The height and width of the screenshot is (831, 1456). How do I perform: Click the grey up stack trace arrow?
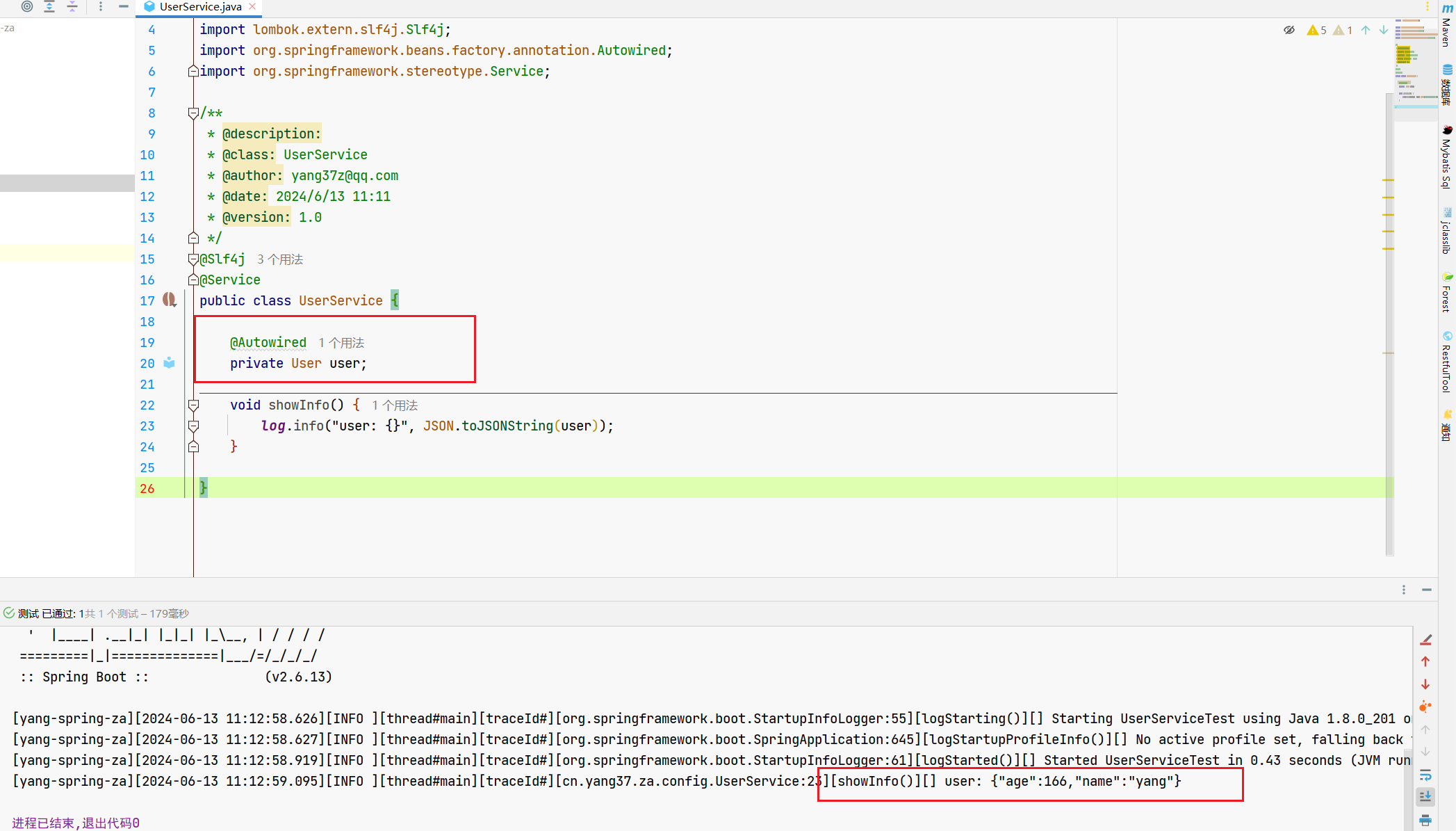point(1425,729)
